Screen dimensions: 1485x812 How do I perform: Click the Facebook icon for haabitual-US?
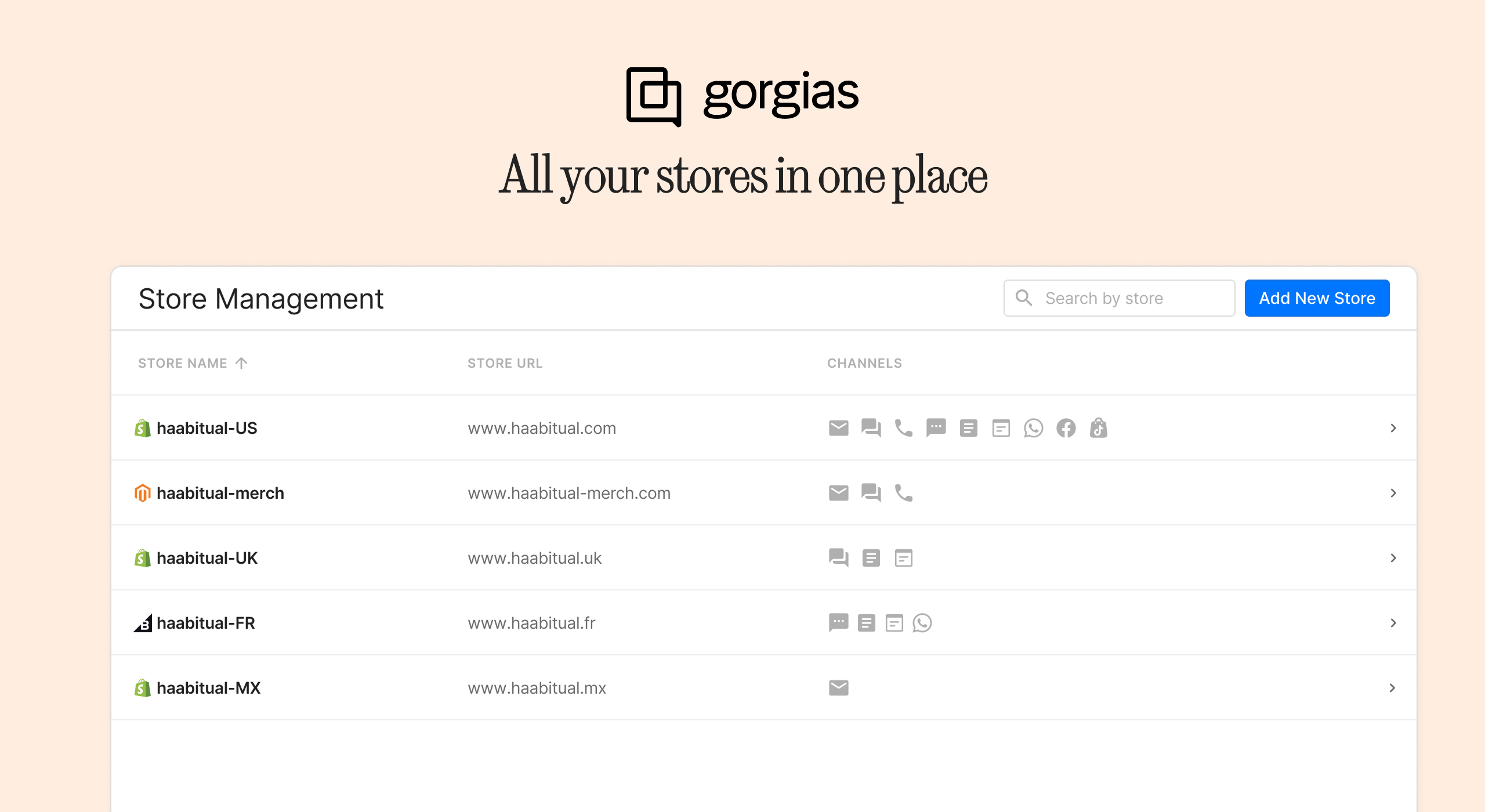(x=1066, y=428)
